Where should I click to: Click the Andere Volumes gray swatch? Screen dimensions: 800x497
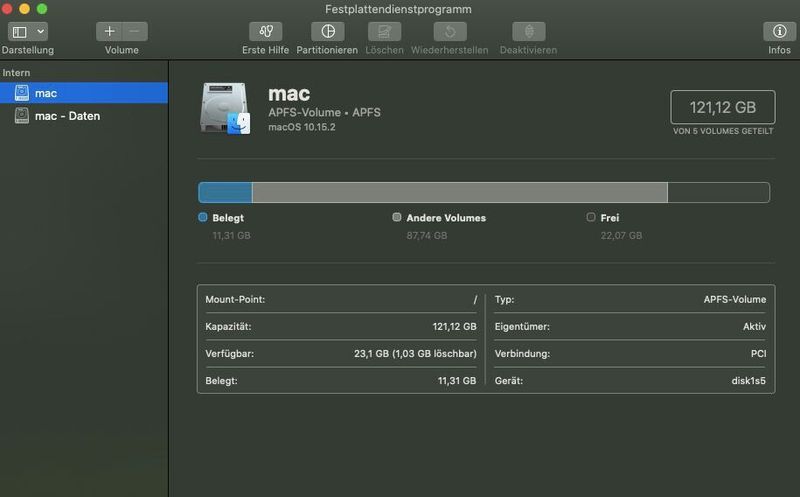pyautogui.click(x=396, y=217)
